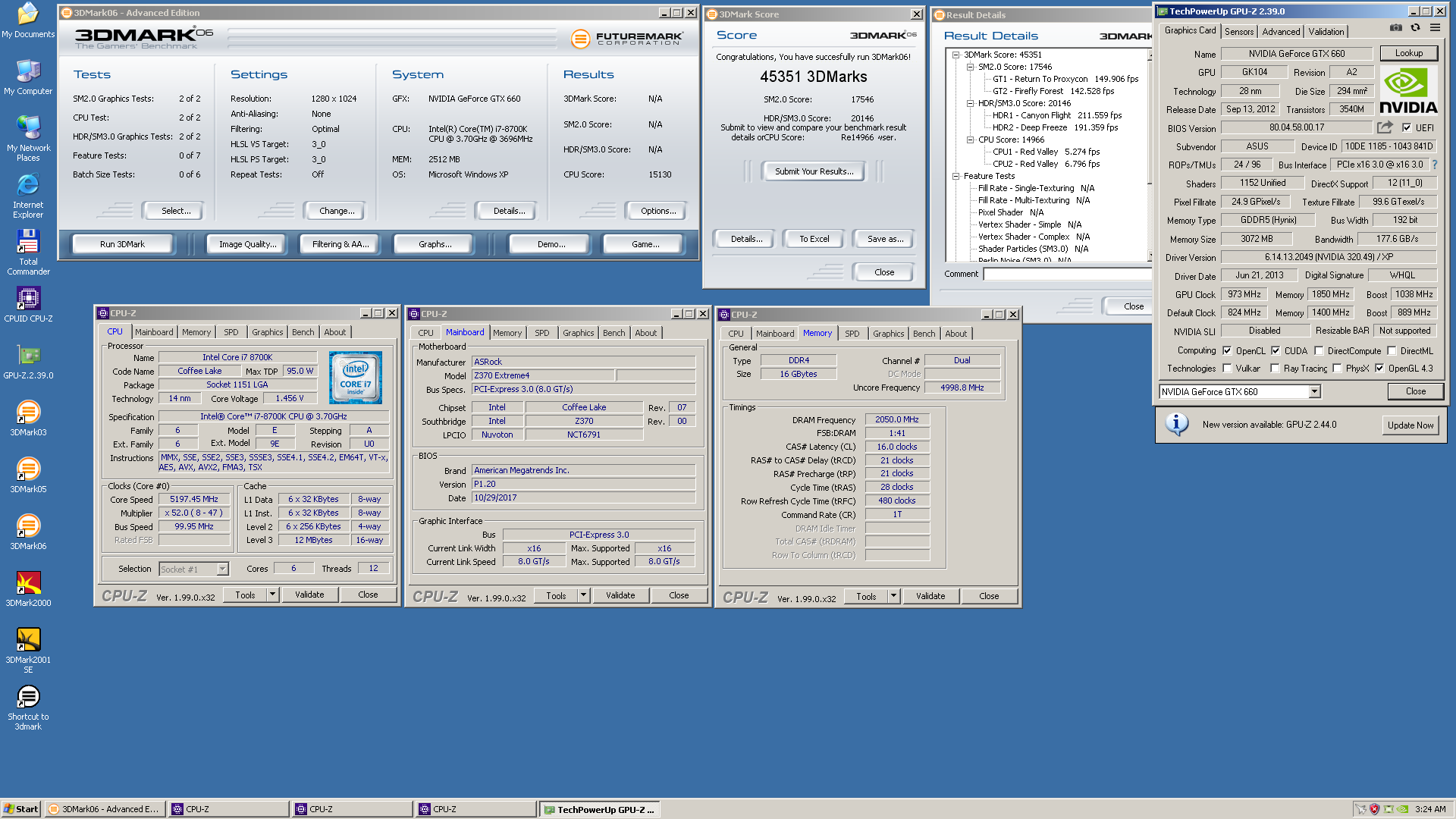1456x819 pixels.
Task: Toggle OpenGL 4.3 checkbox
Action: pos(1379,369)
